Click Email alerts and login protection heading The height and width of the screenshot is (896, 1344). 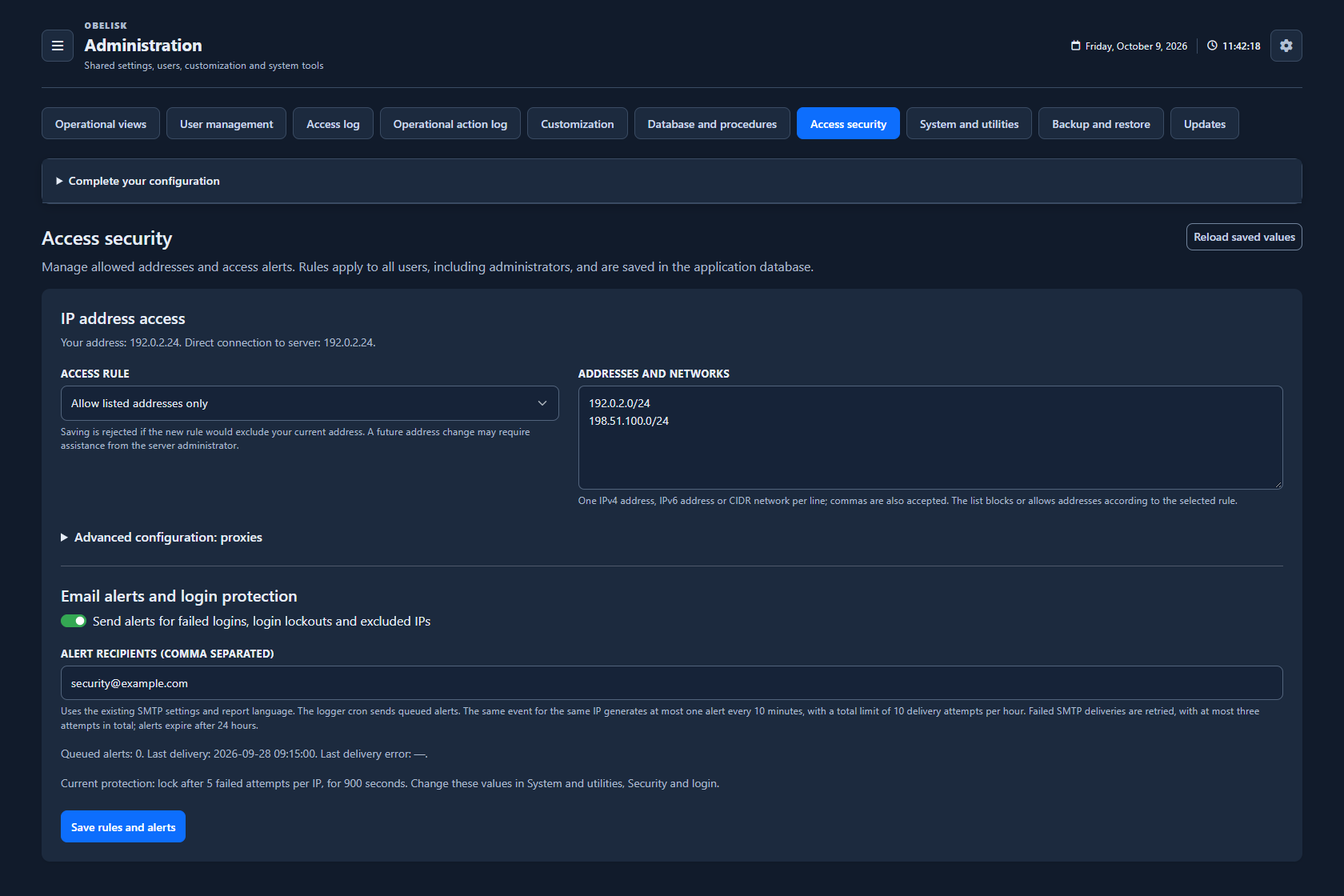coord(179,596)
